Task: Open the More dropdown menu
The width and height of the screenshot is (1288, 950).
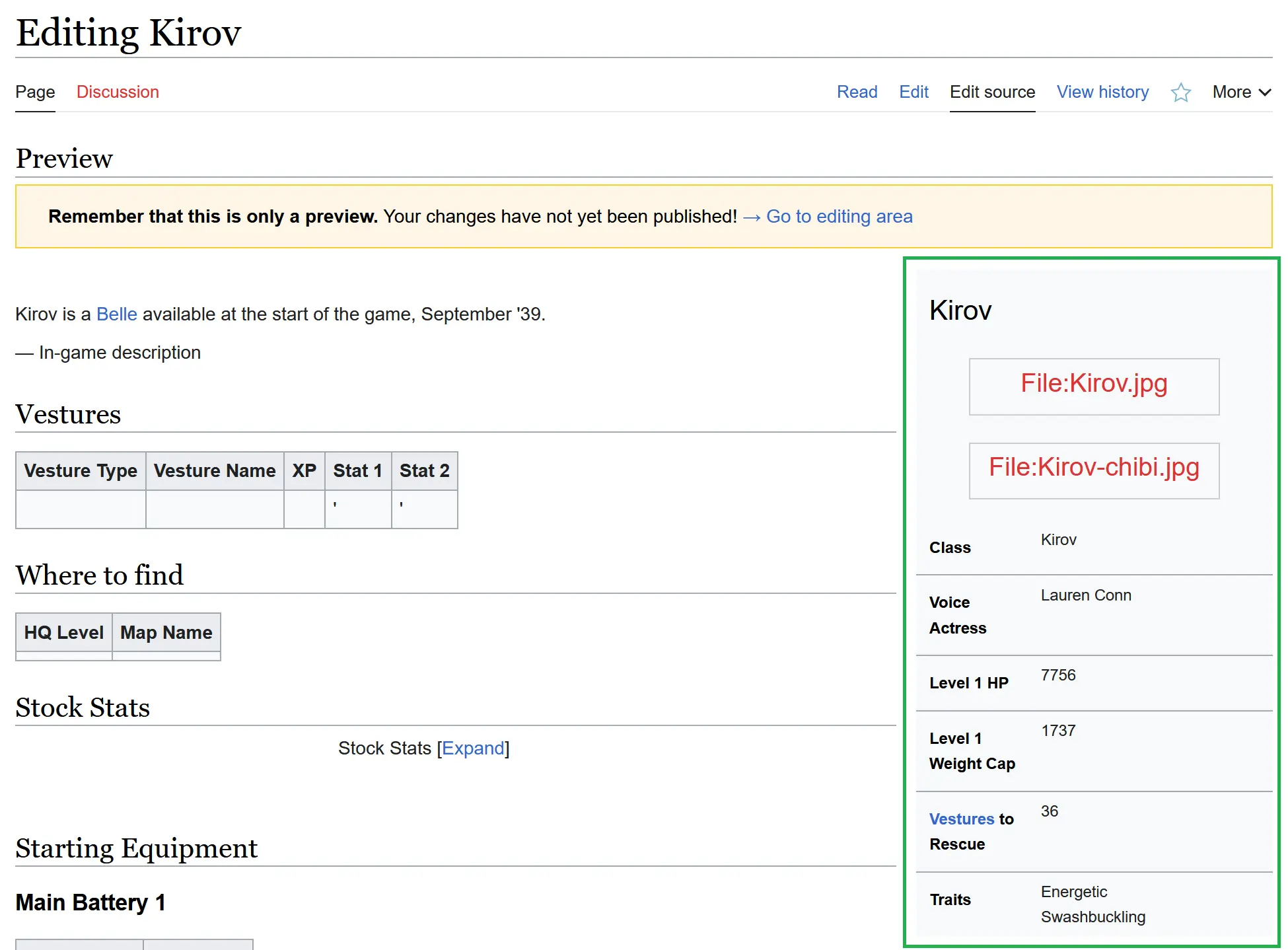Action: 1240,92
